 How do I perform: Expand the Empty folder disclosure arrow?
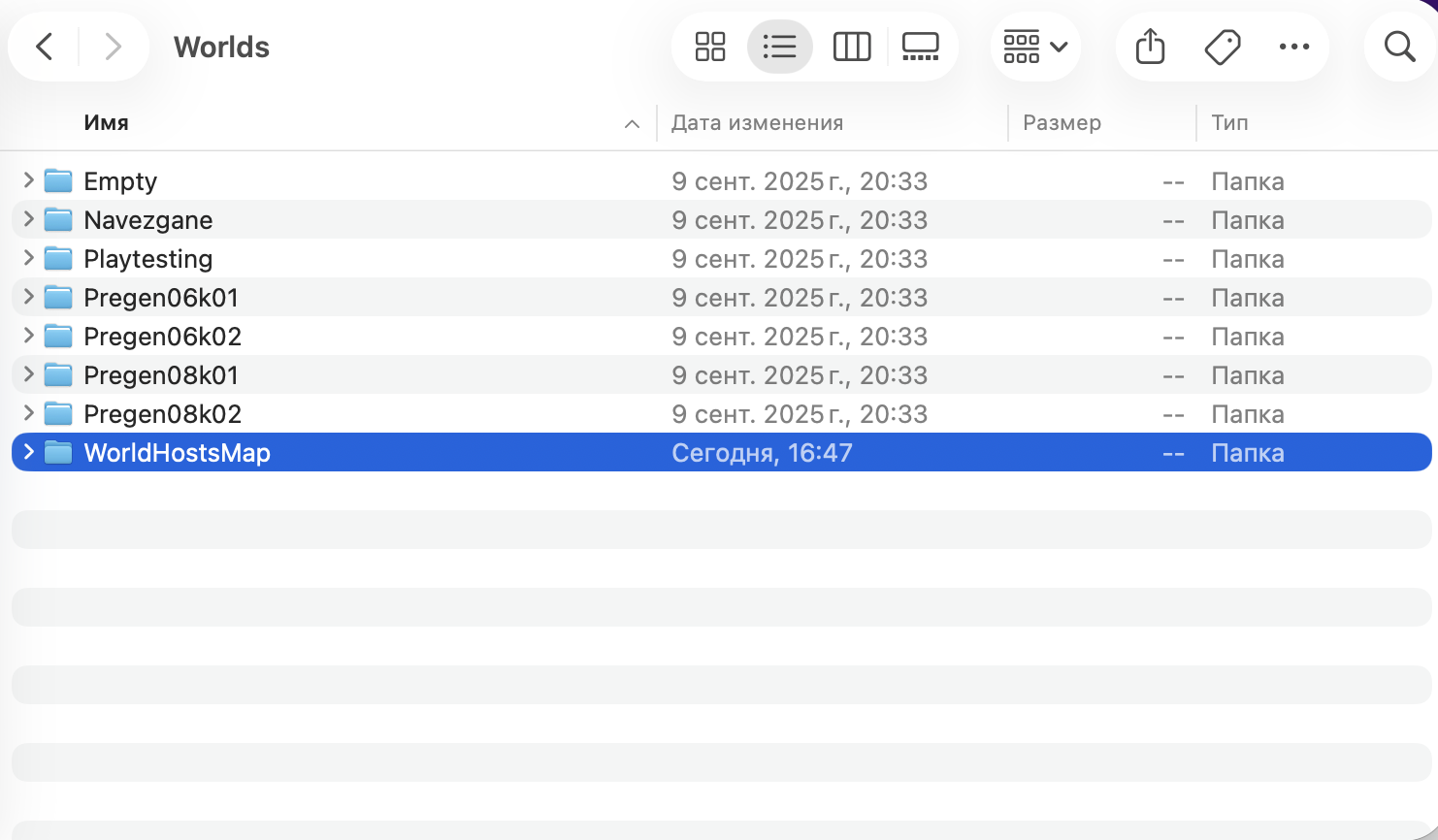[28, 180]
